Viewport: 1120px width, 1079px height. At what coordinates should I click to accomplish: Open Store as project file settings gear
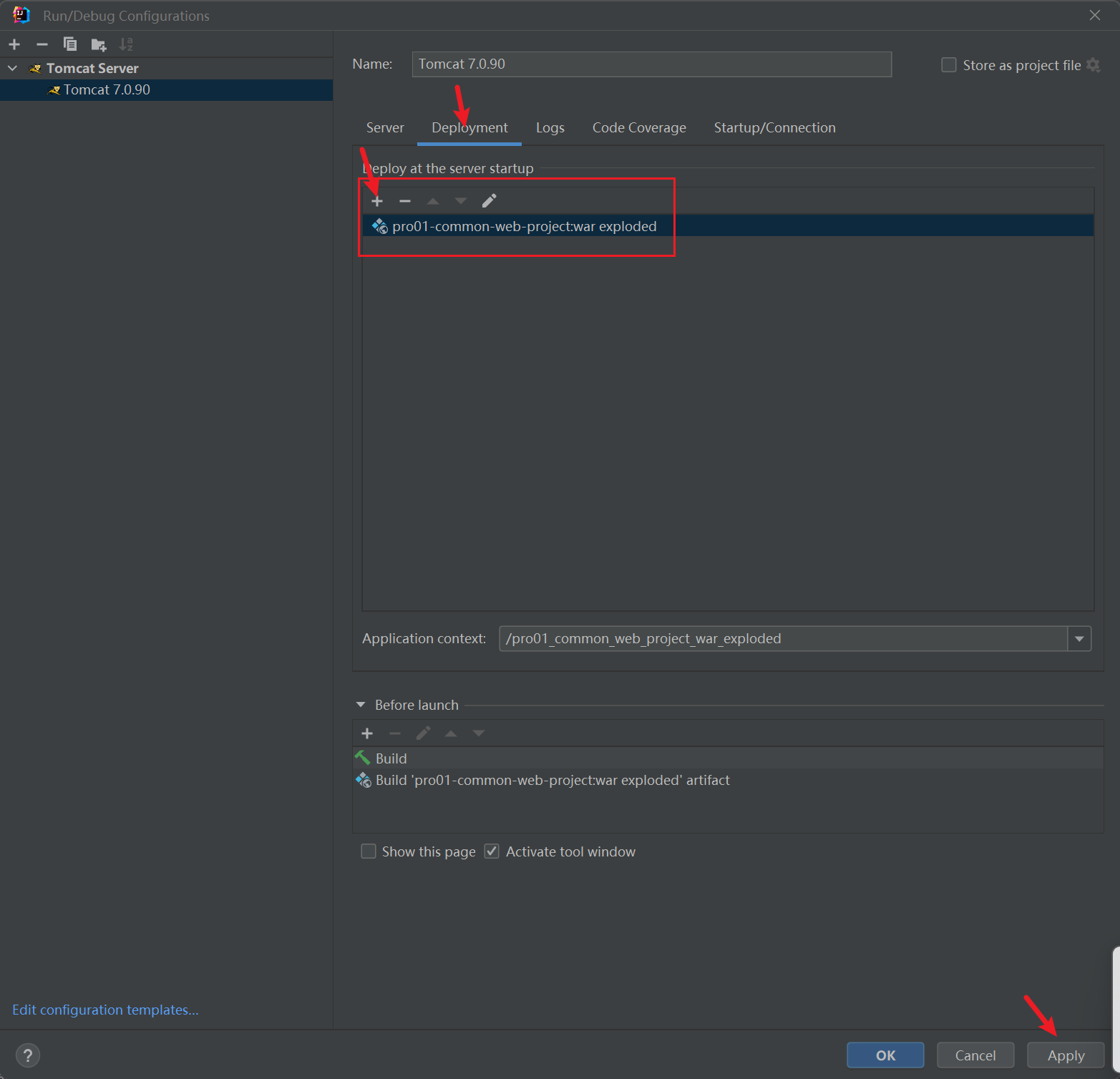(1093, 65)
